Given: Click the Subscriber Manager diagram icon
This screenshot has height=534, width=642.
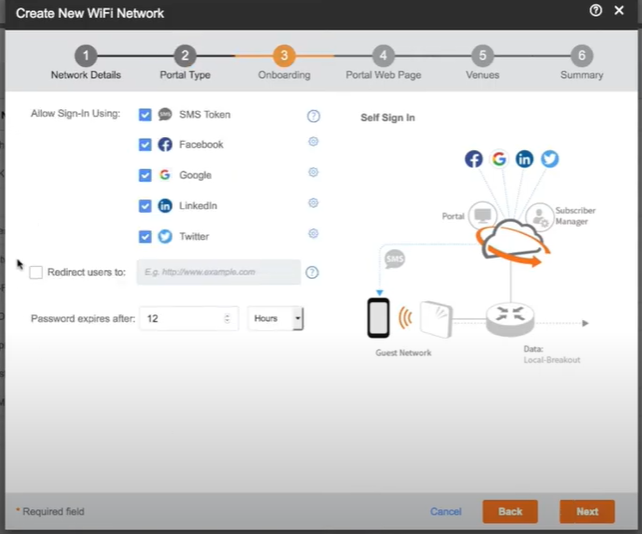Looking at the screenshot, I should 540,215.
